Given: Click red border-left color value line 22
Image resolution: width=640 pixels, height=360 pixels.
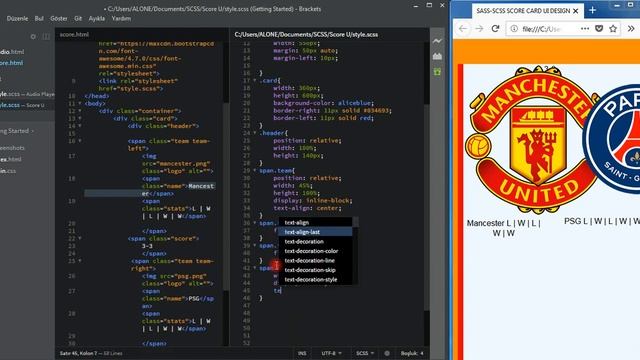Looking at the screenshot, I should [x=366, y=118].
